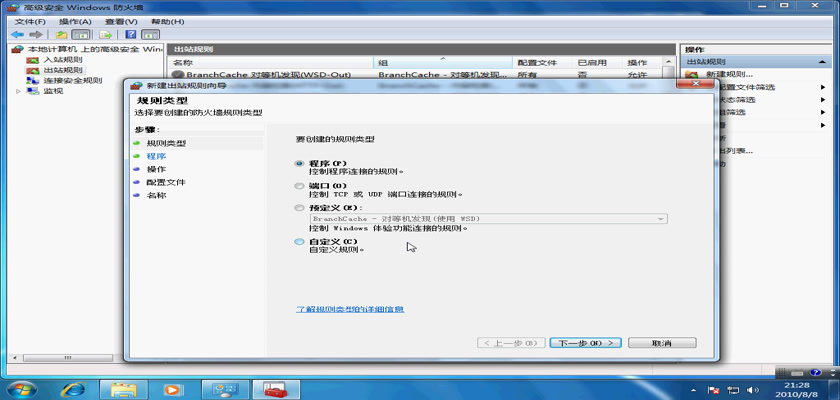Screen dimensions: 840x400
Task: Expand the 监视 tree node
Action: coord(19,91)
